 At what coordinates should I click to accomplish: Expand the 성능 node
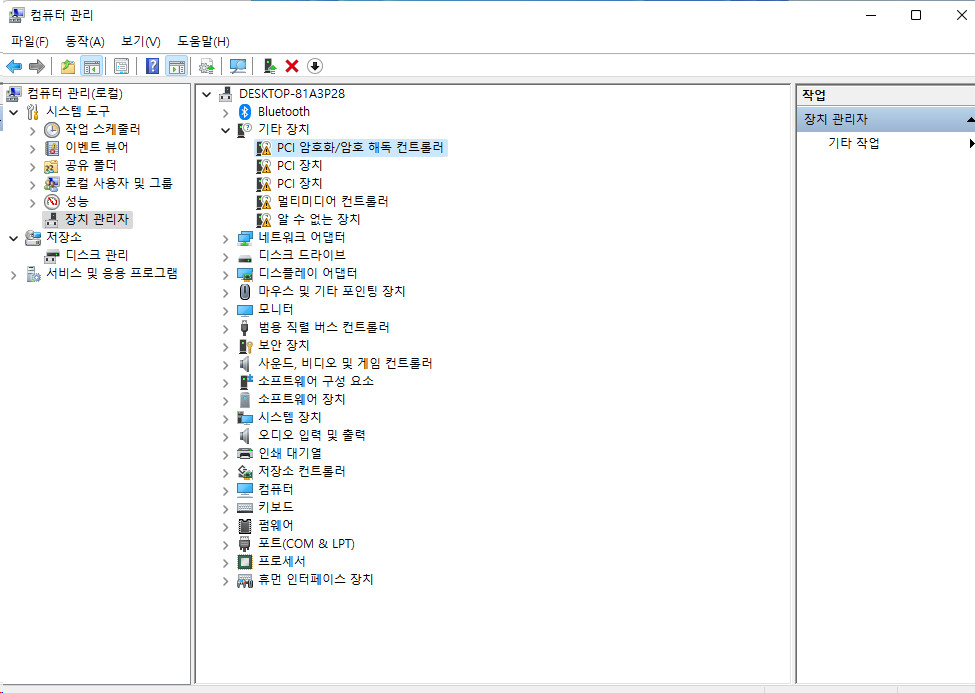click(x=32, y=203)
